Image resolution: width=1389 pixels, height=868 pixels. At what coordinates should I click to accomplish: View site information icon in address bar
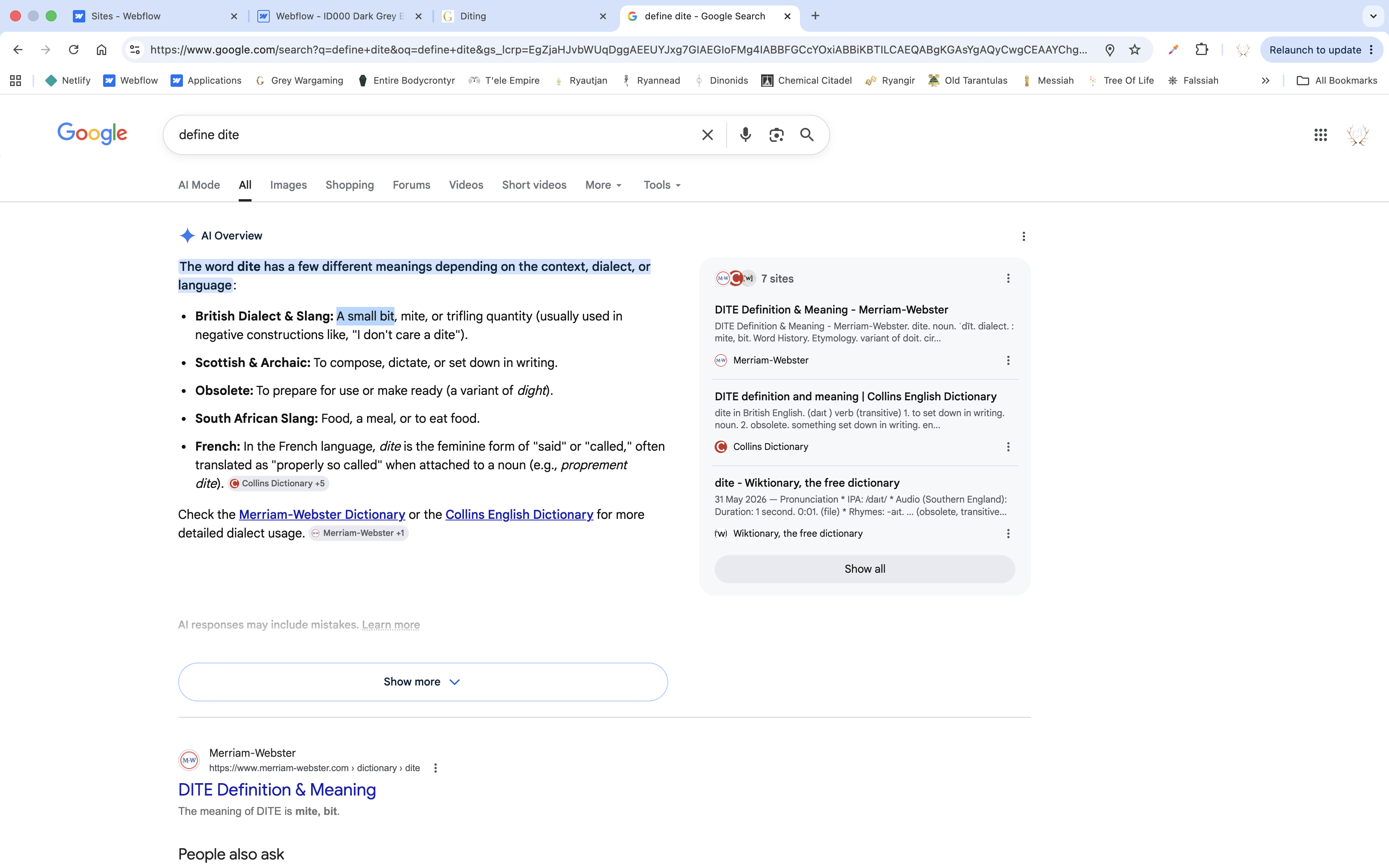(x=135, y=50)
